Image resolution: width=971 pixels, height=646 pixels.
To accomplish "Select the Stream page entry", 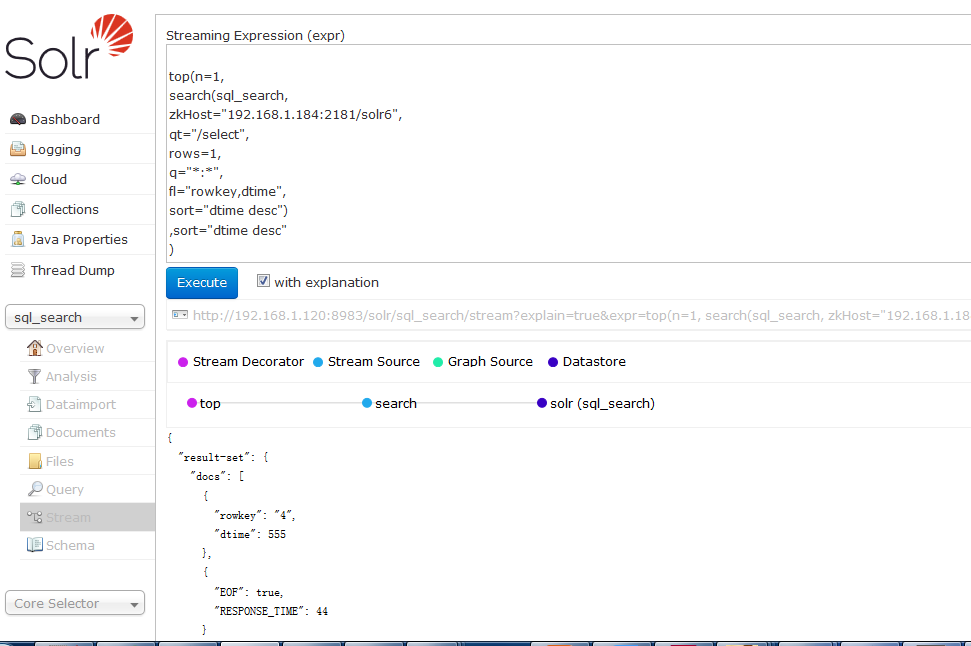I will coord(87,517).
